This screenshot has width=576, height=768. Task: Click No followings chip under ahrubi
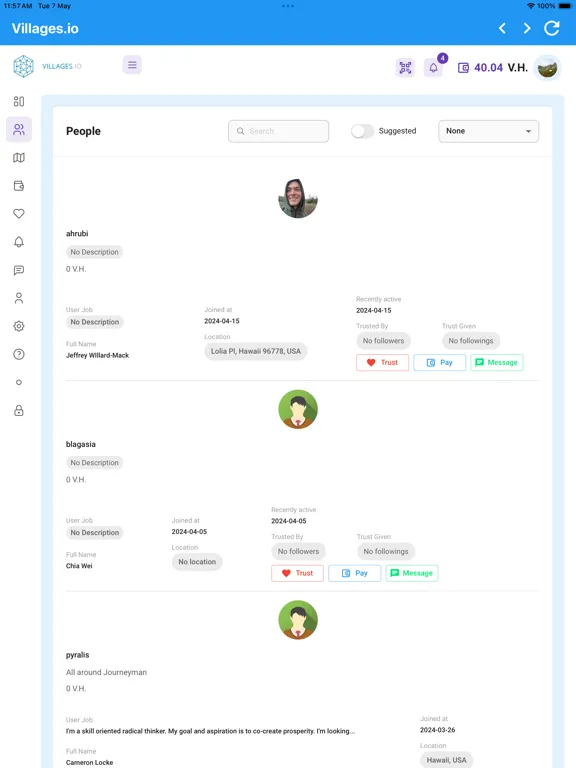click(471, 340)
